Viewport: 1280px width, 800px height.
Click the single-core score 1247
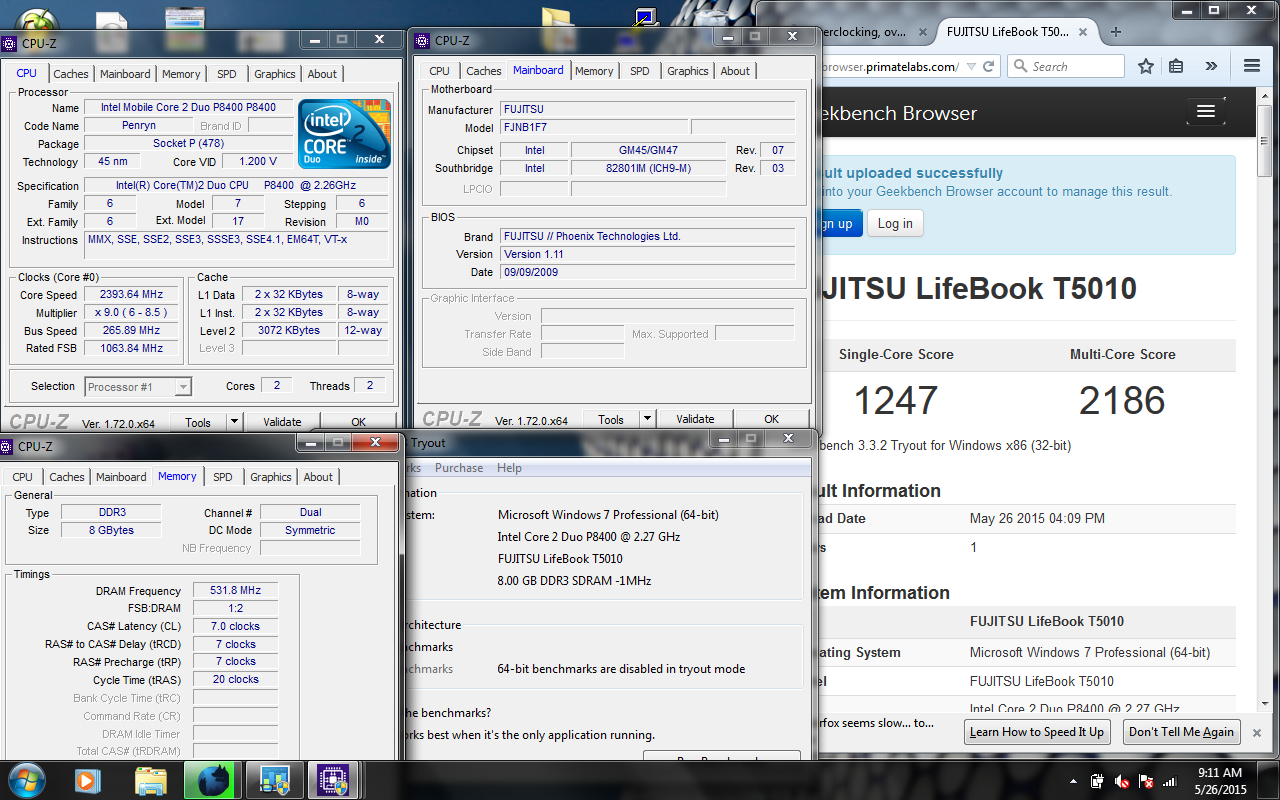coord(895,400)
